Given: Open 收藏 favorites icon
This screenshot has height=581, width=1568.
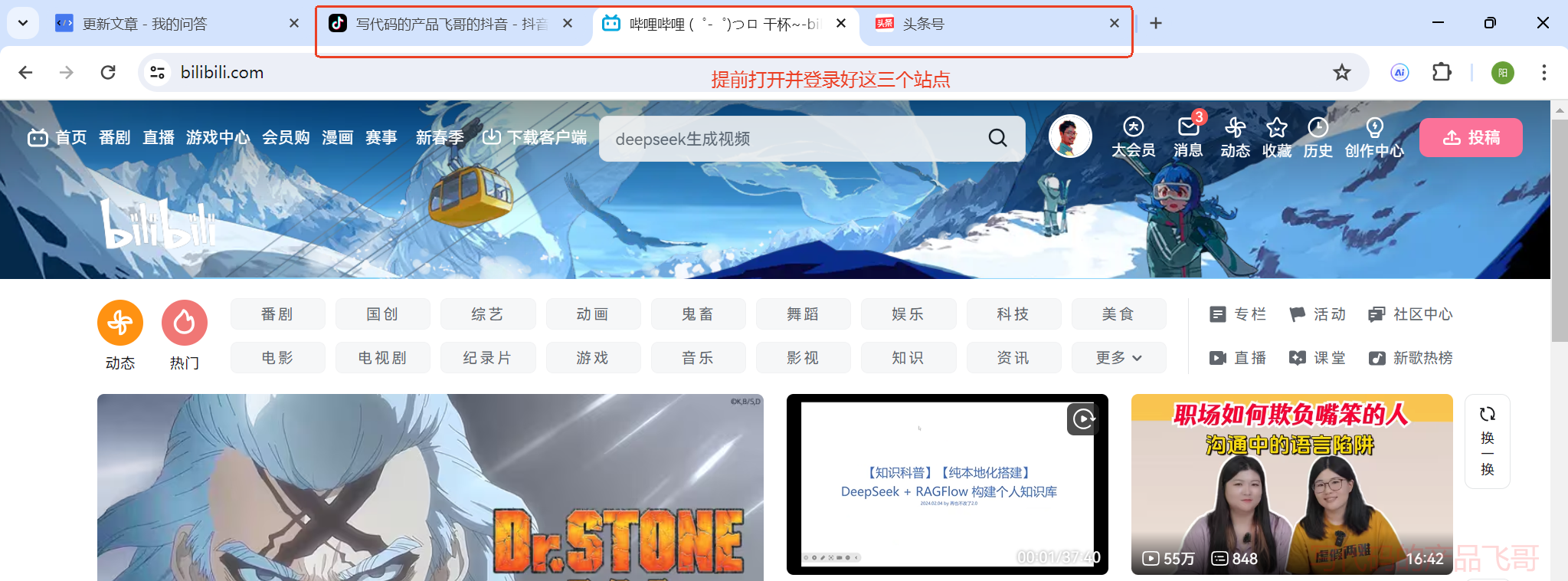Looking at the screenshot, I should (1277, 137).
